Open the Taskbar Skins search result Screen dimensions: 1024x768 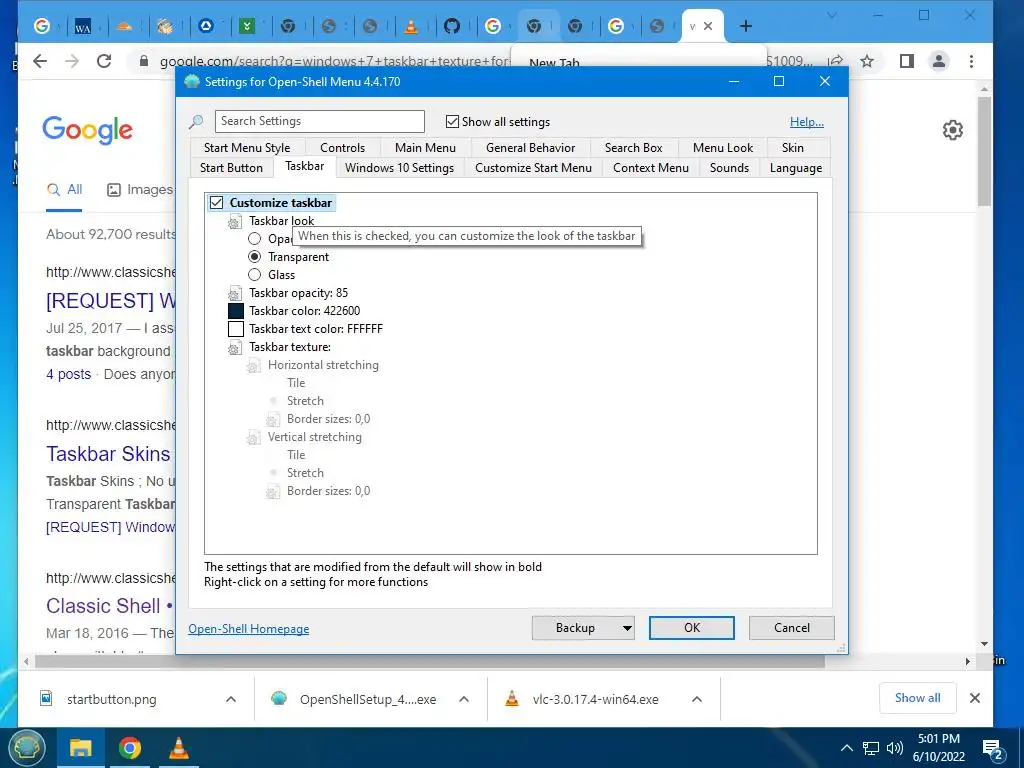pos(108,454)
